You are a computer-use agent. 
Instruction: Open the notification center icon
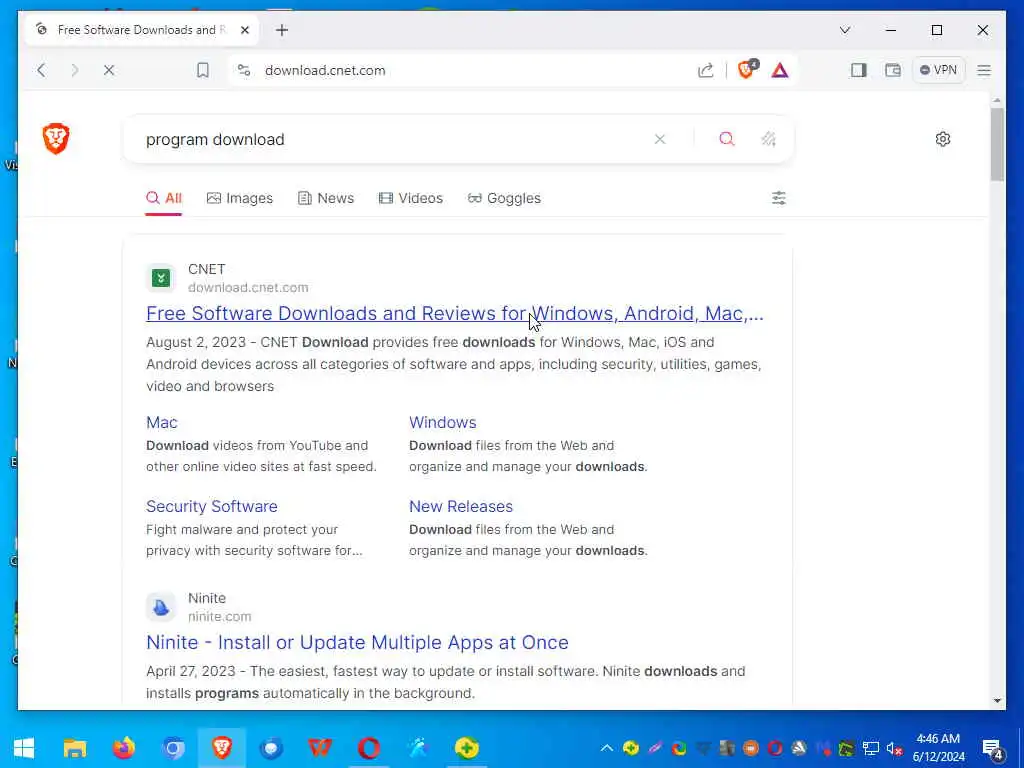pos(992,748)
